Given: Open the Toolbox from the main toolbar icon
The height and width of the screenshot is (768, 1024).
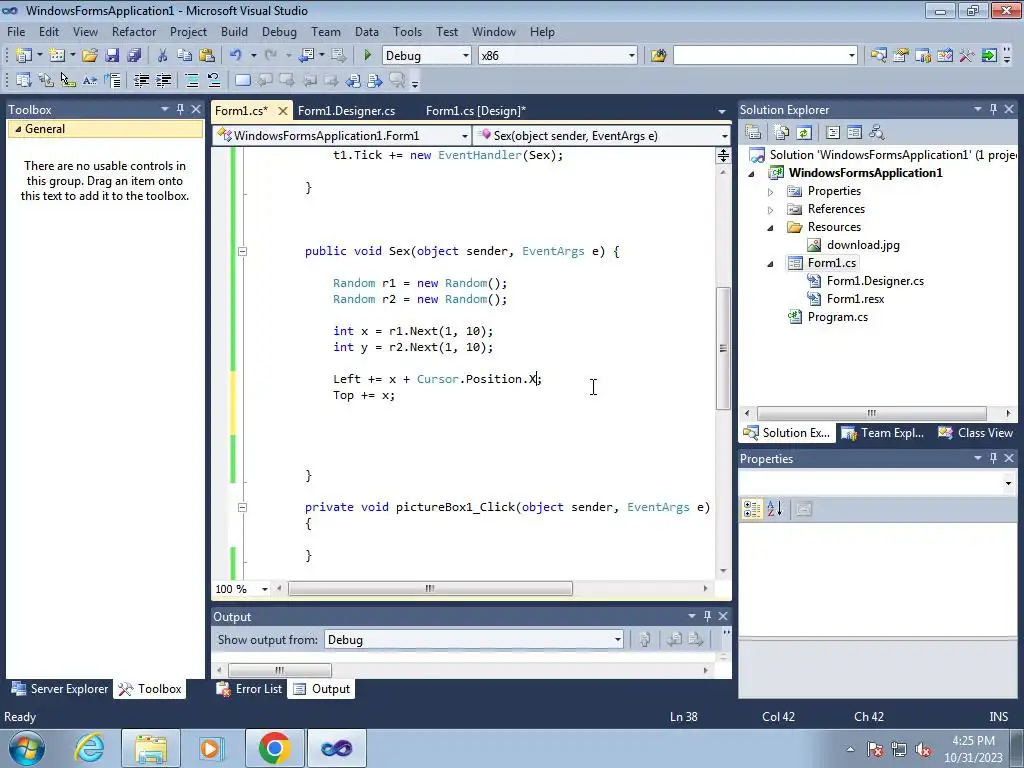Looking at the screenshot, I should coord(967,56).
